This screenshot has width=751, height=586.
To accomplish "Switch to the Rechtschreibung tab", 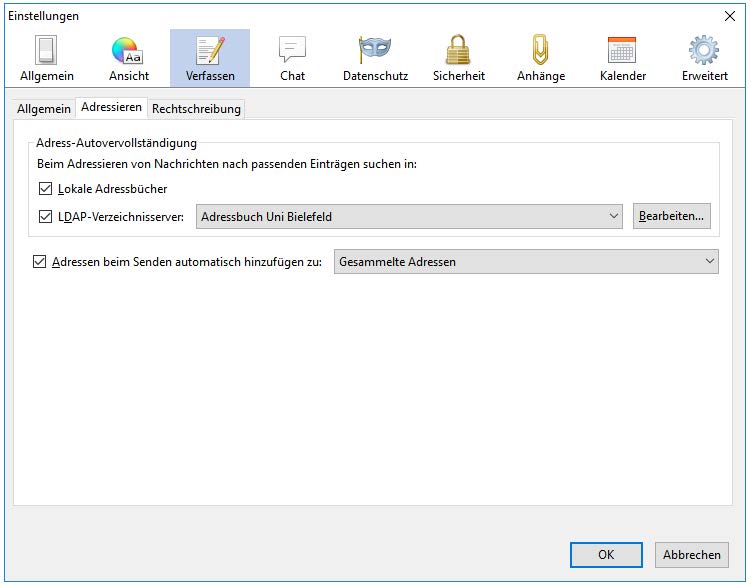I will coord(196,108).
